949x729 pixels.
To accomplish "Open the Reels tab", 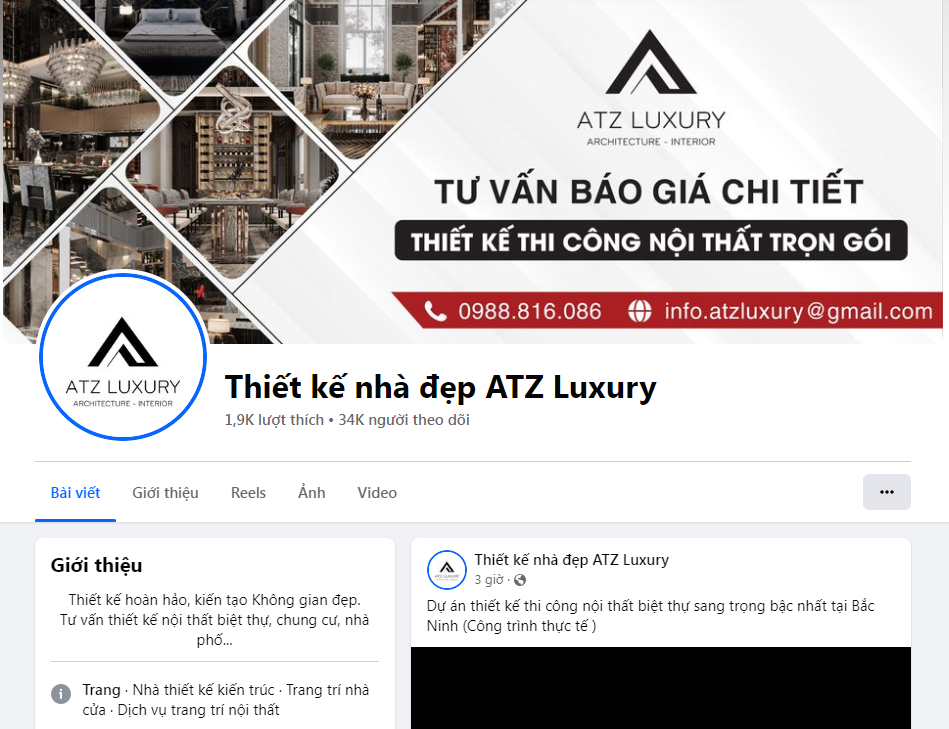I will (x=248, y=493).
